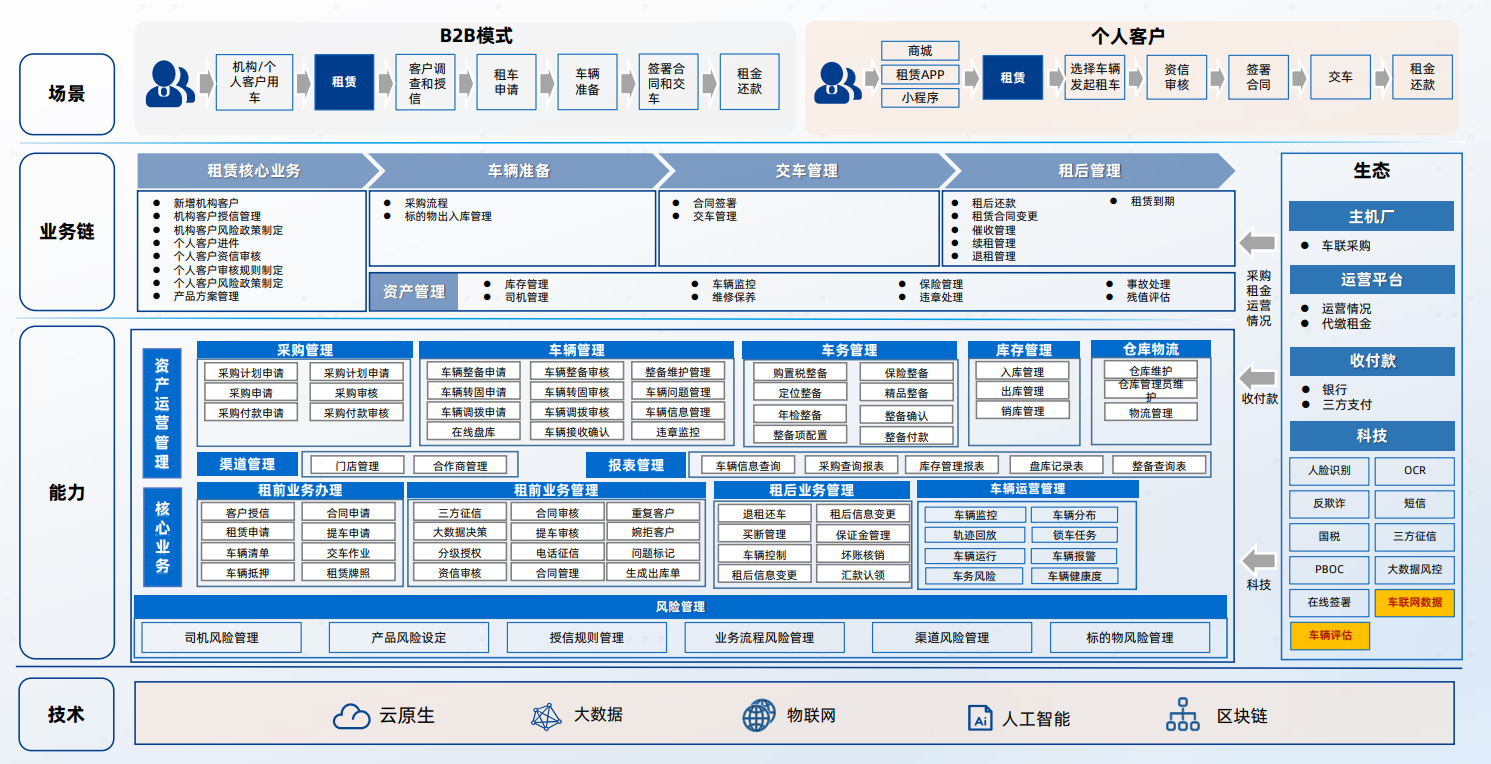Click the 车辆健康度 box
This screenshot has width=1491, height=764.
pos(1075,576)
